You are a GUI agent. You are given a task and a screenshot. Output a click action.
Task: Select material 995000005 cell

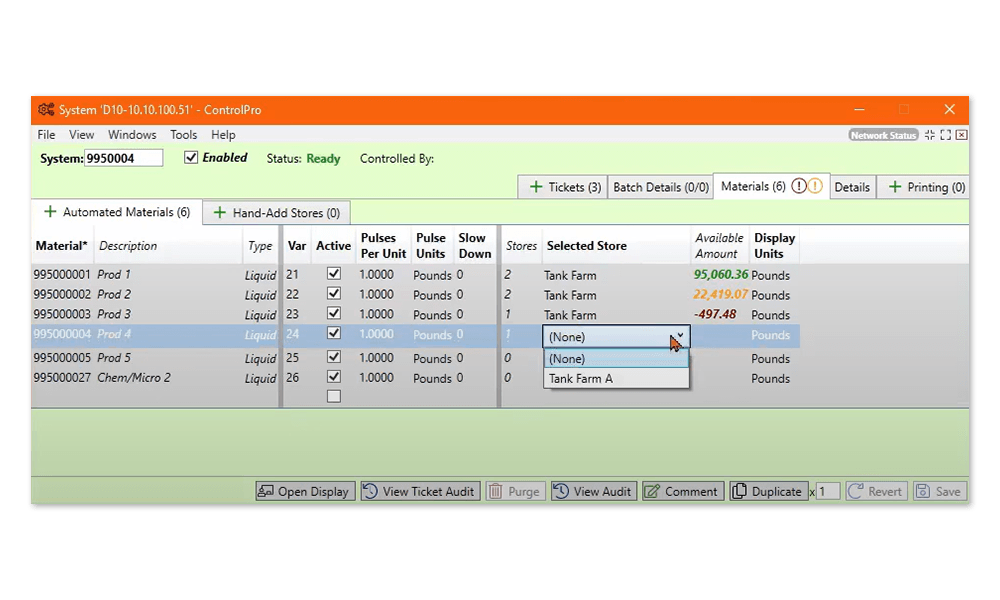62,358
